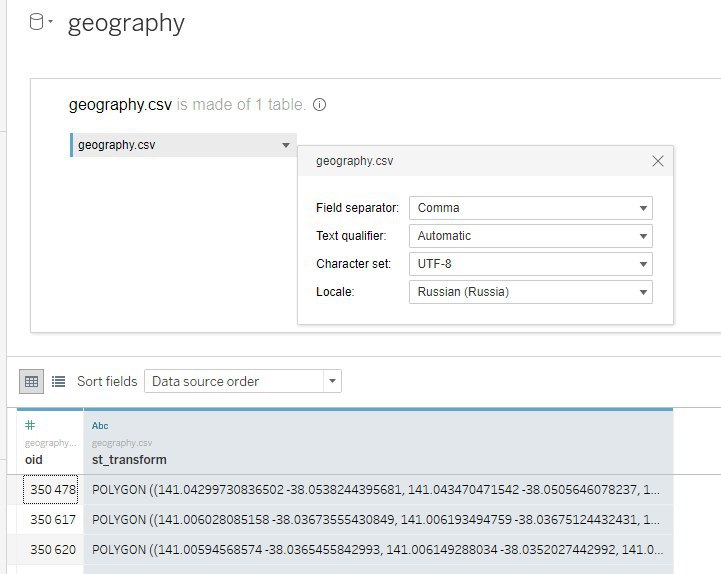Viewport: 721px width, 574px height.
Task: Select the st_transform column header
Action: 378,442
